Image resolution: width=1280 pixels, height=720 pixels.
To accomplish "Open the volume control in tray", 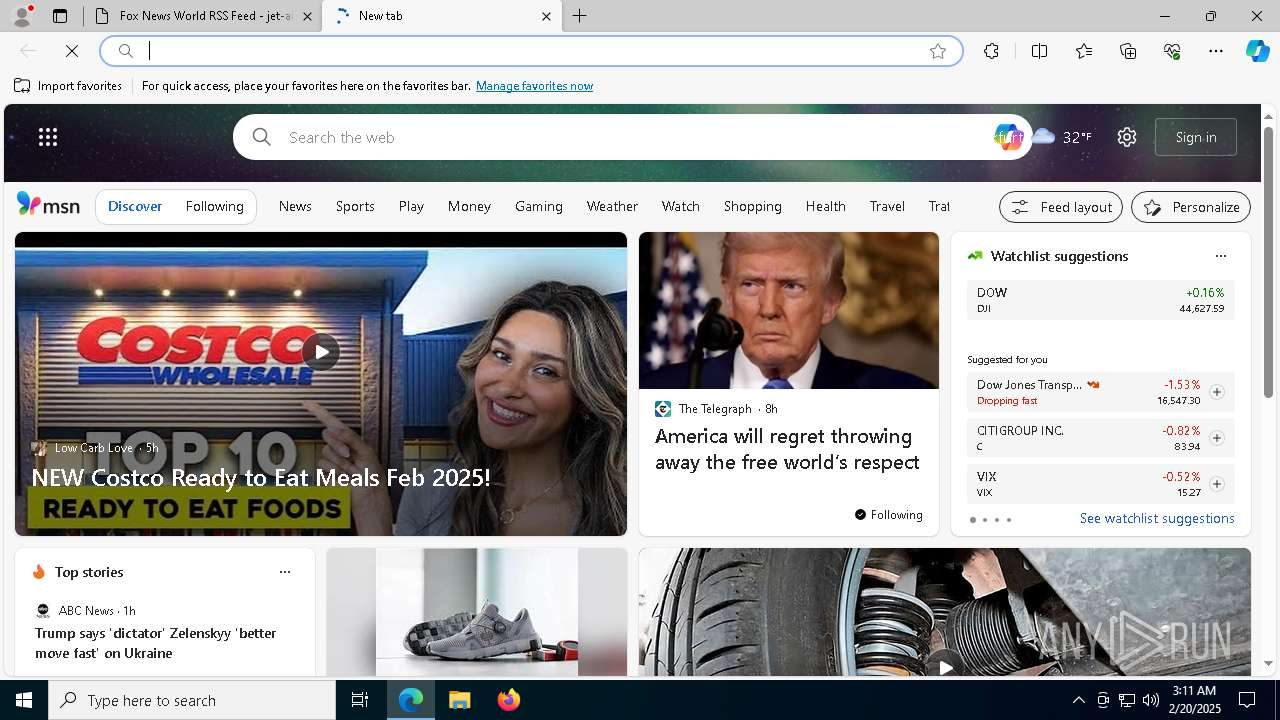I will click(1151, 700).
